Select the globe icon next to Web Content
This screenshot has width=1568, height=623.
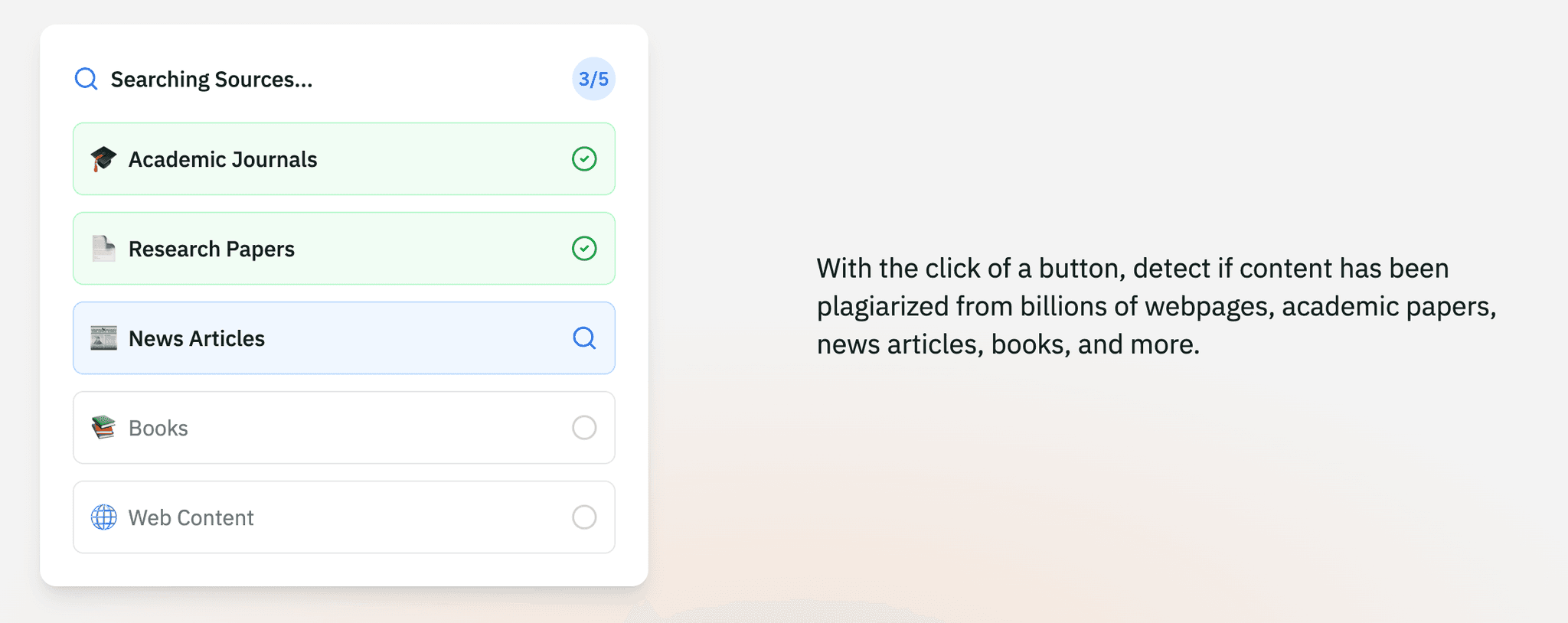click(102, 517)
